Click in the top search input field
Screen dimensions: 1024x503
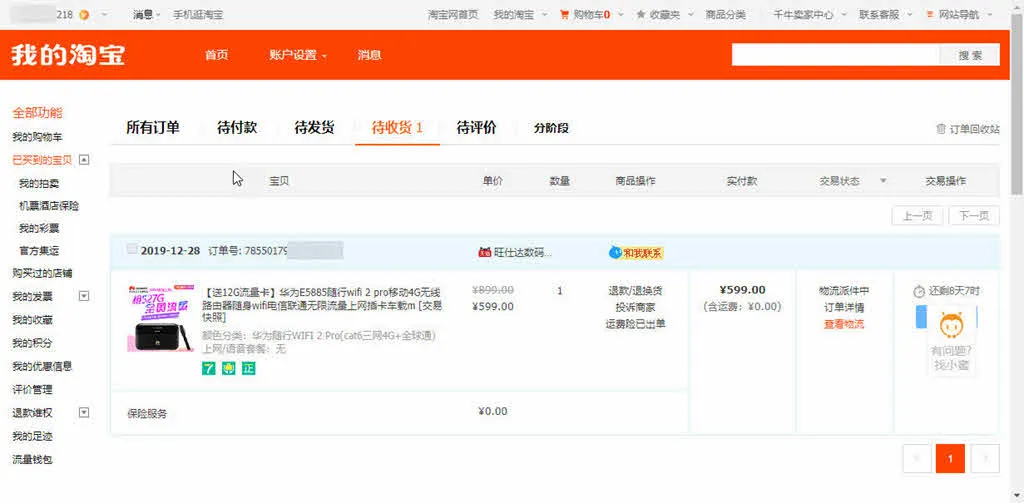(835, 56)
